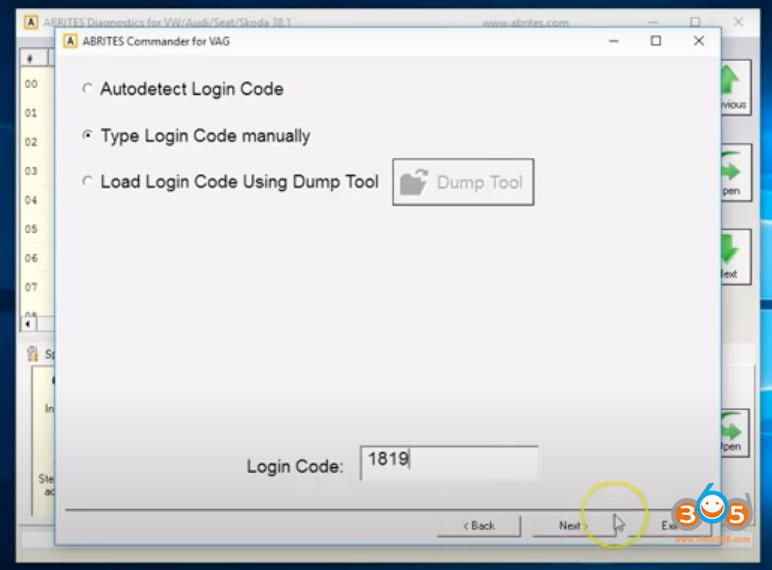Click the list's left scroll arrow
Image resolution: width=772 pixels, height=570 pixels.
click(28, 324)
